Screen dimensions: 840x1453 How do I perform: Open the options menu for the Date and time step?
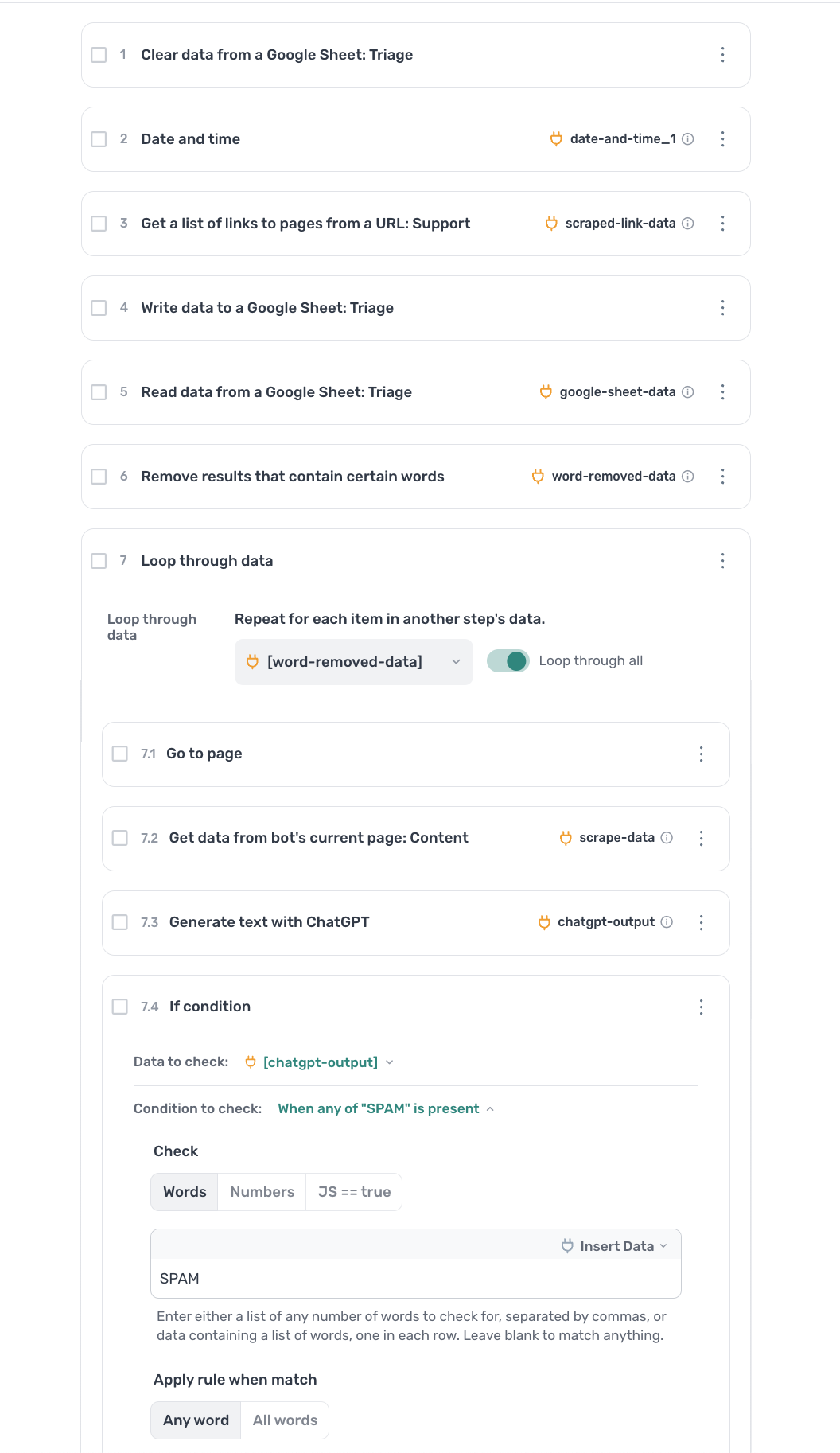[x=722, y=138]
